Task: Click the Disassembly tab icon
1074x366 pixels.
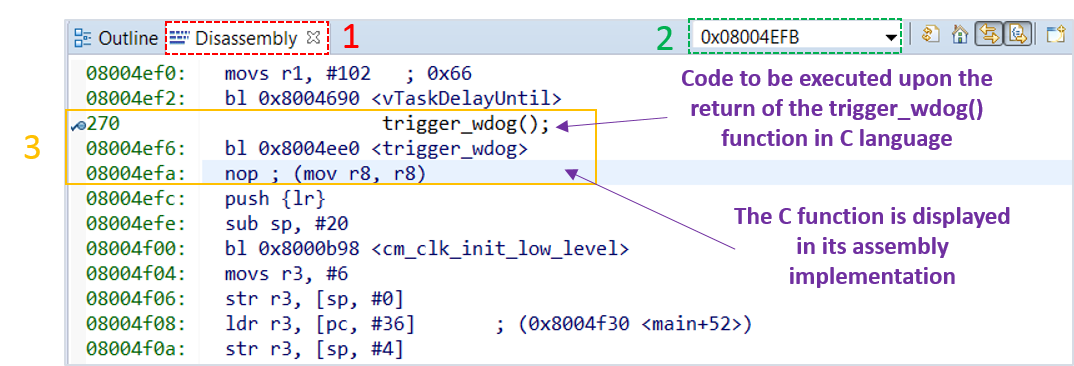Action: pos(179,38)
